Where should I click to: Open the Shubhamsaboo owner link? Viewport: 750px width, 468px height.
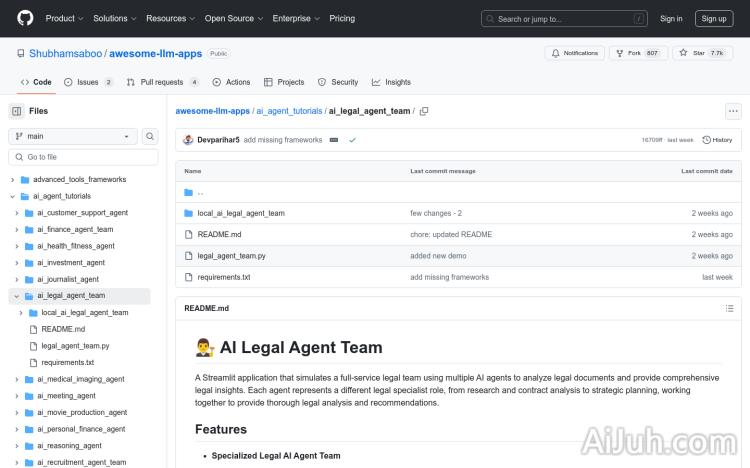[x=66, y=54]
